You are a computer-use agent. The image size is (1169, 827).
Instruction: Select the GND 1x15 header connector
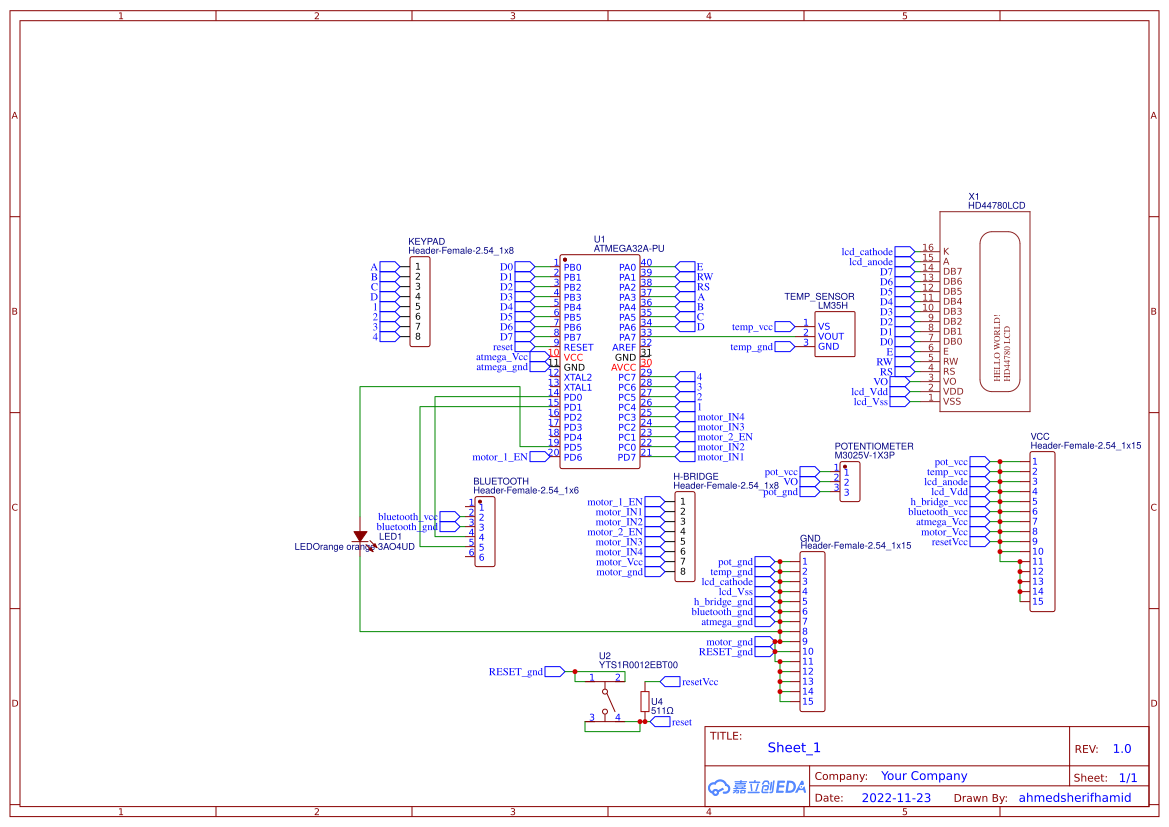pyautogui.click(x=812, y=631)
